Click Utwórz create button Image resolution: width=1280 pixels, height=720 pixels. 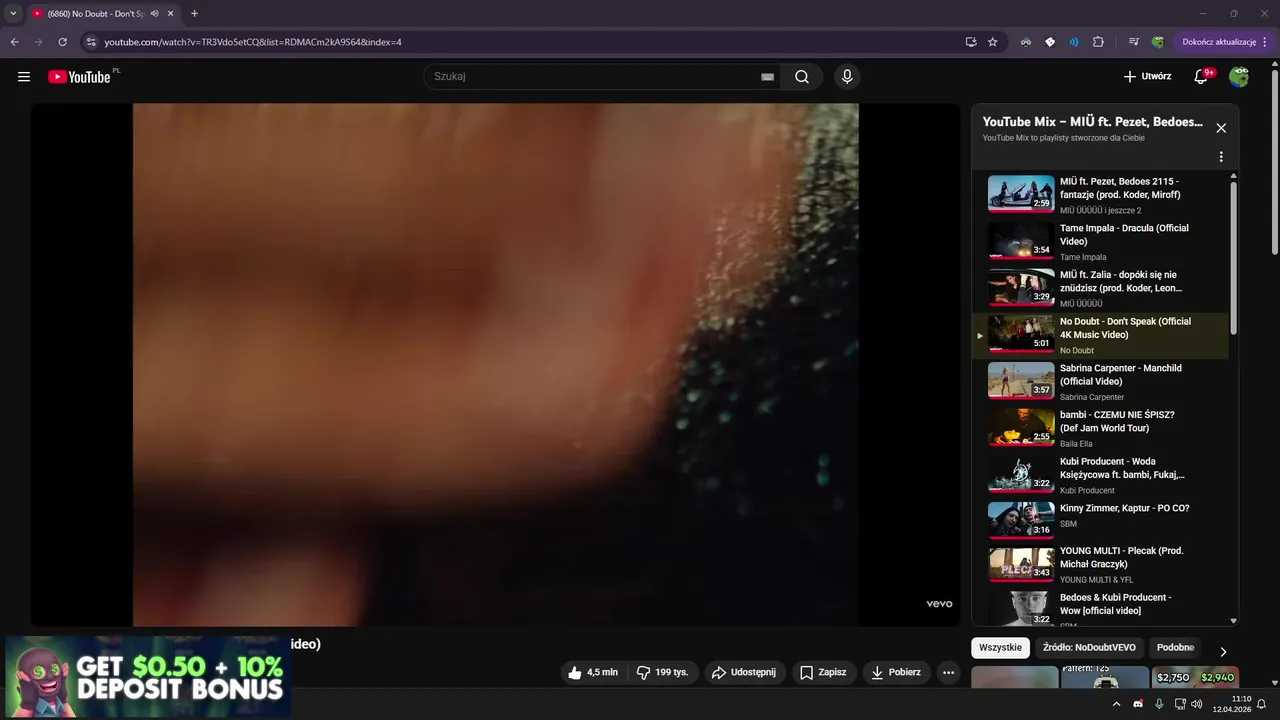tap(1147, 77)
